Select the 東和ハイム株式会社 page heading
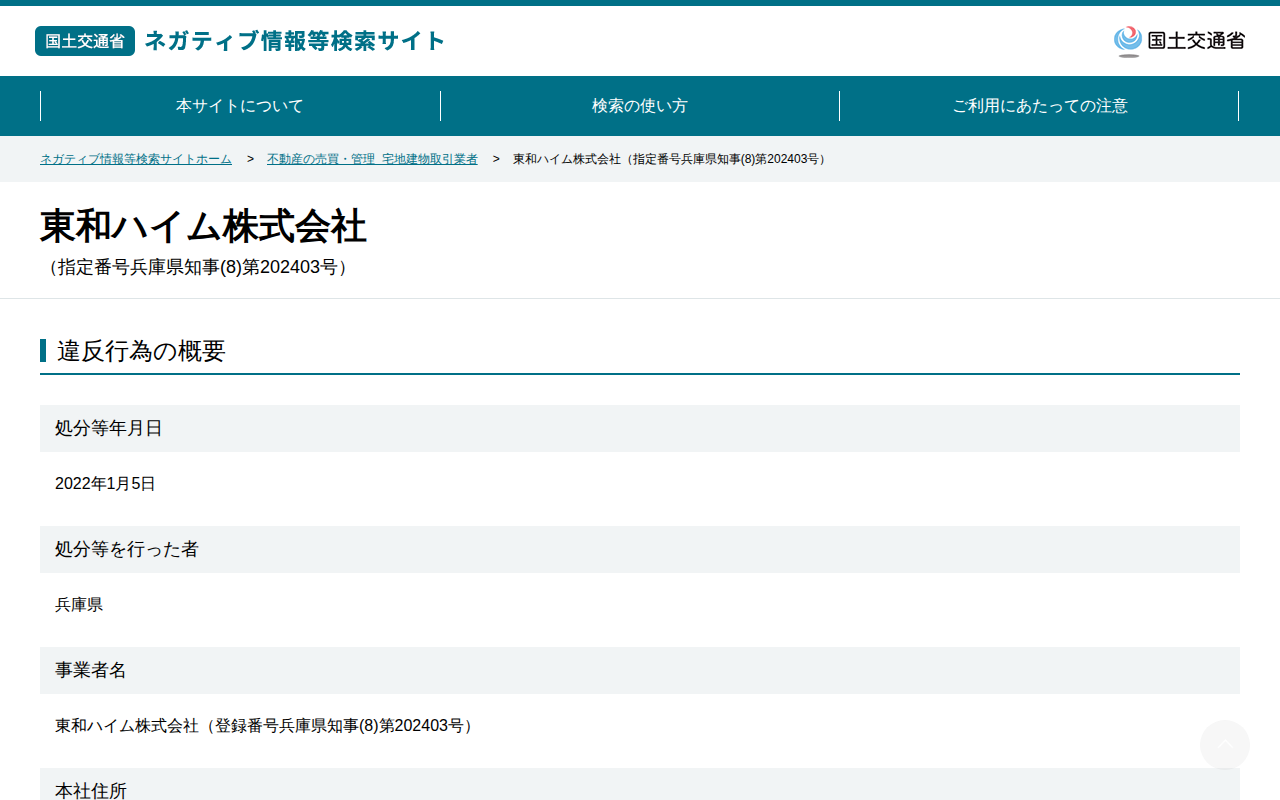The width and height of the screenshot is (1280, 800). (203, 227)
